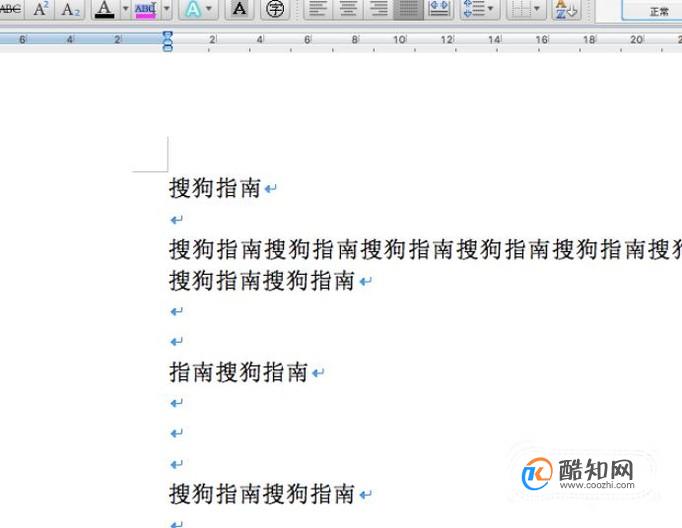Click the last 搜狗指南搜狗指南 line
Screen dimensions: 682x528
pos(262,494)
